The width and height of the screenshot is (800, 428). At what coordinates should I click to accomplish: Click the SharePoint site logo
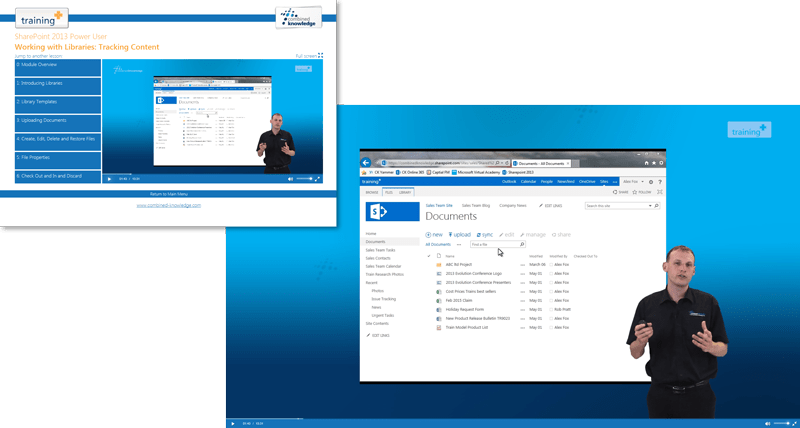coord(392,211)
